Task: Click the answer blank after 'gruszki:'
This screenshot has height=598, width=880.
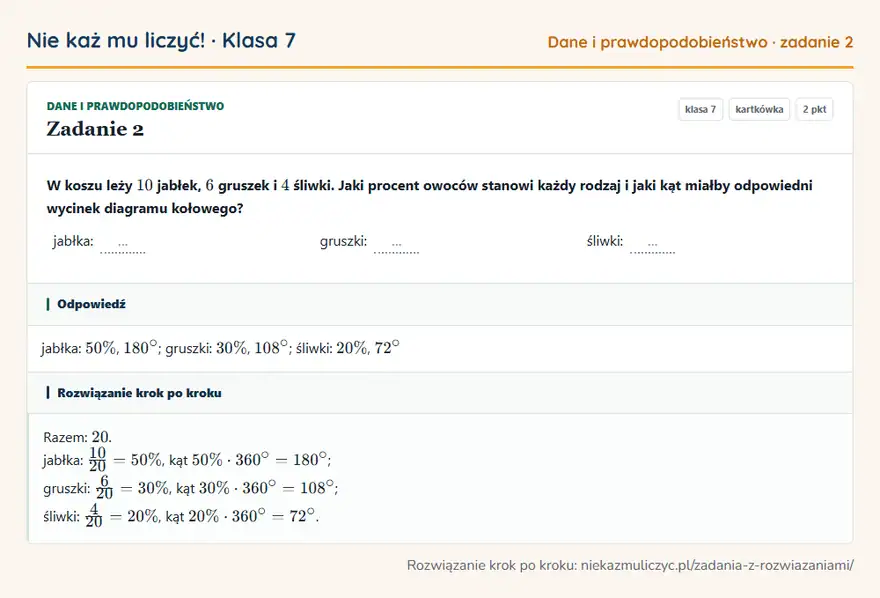Action: tap(396, 244)
